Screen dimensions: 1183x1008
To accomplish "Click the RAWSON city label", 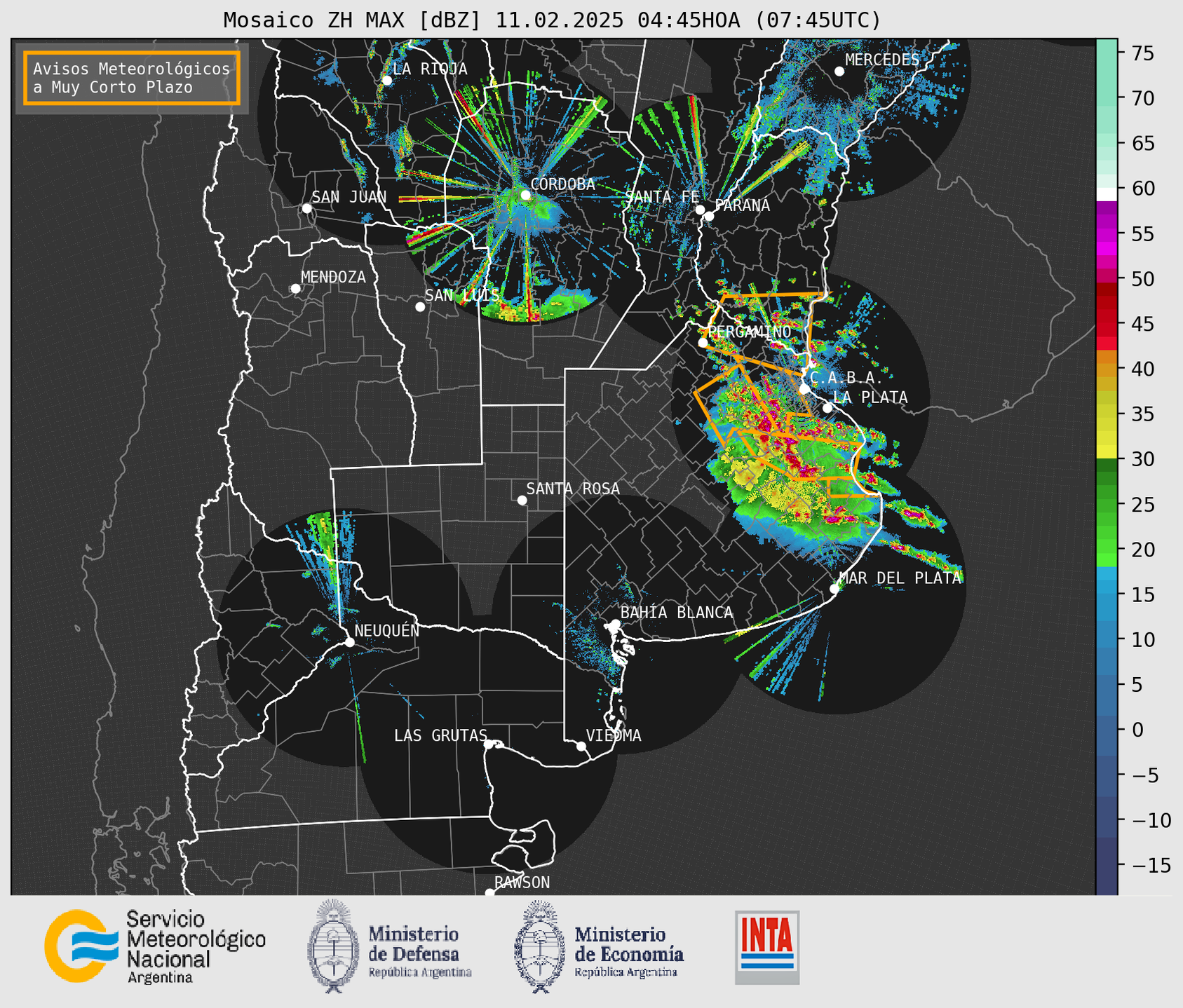I will (522, 883).
